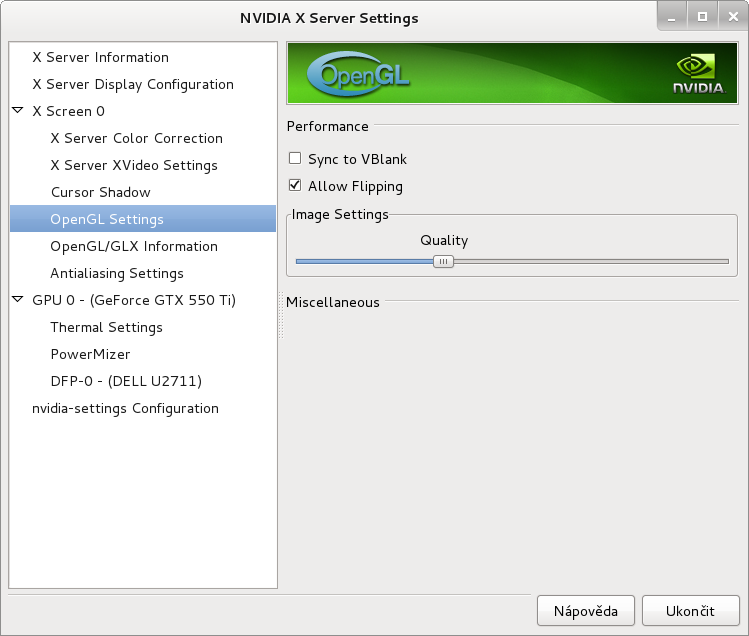Click the 'Quality' label above slider

pos(444,240)
